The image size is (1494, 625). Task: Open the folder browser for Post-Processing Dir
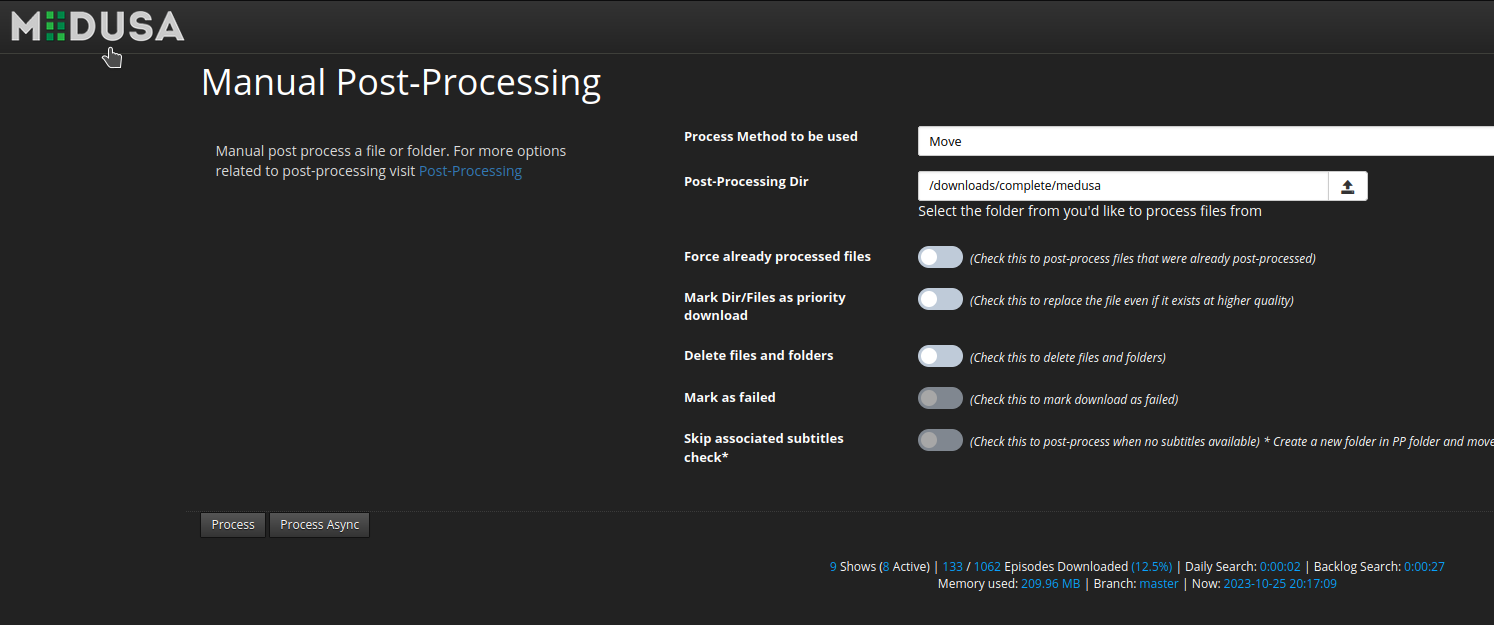(1347, 186)
